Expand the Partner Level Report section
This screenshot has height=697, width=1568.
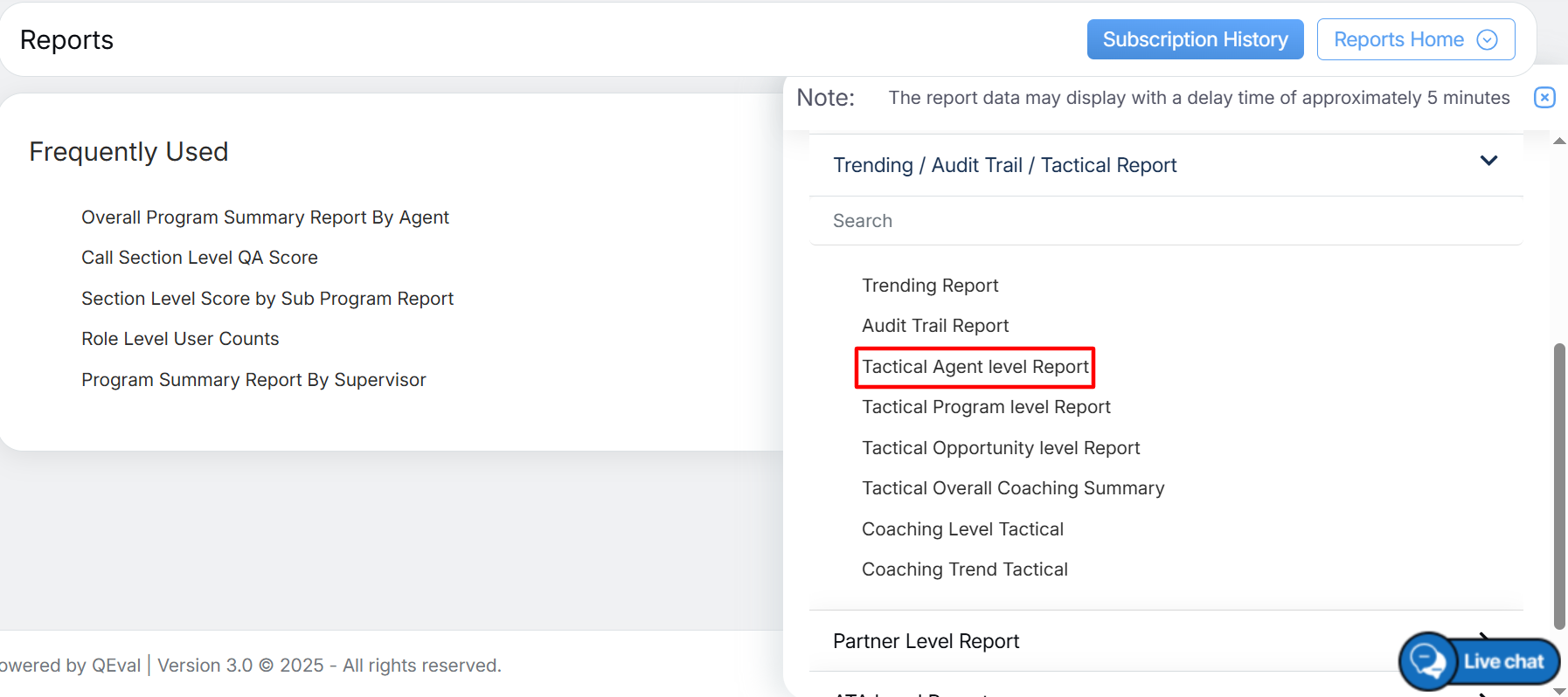click(926, 641)
